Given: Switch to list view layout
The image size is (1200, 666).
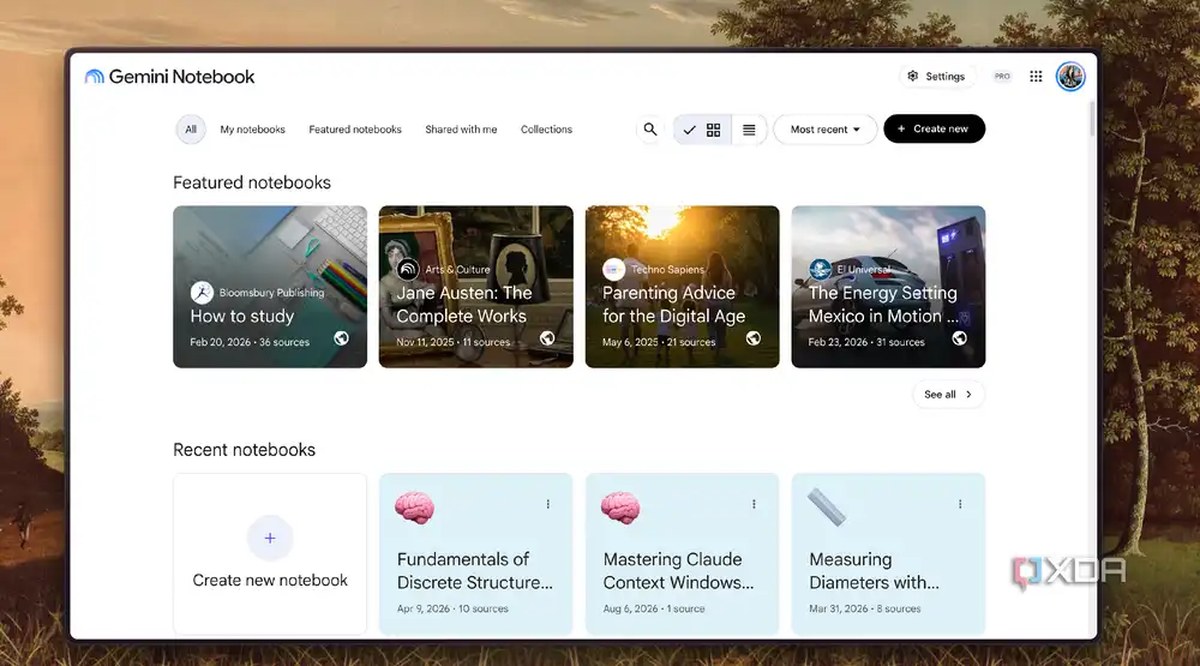Looking at the screenshot, I should 749,129.
